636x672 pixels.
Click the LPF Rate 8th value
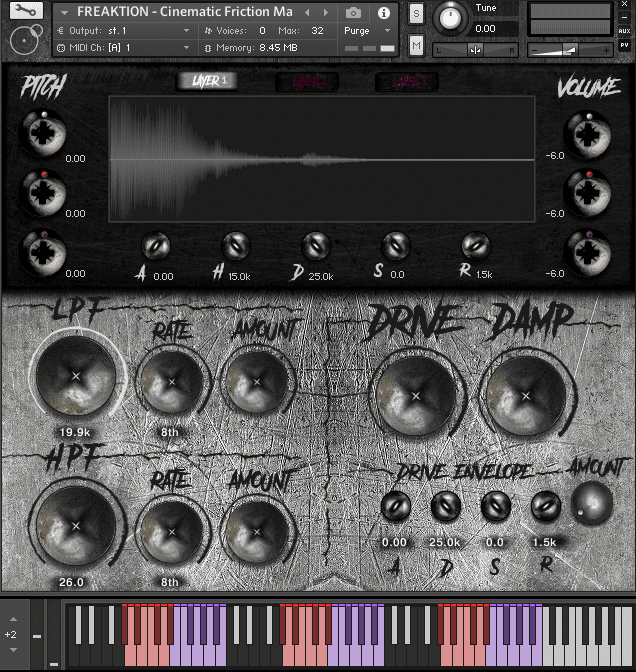[x=170, y=432]
